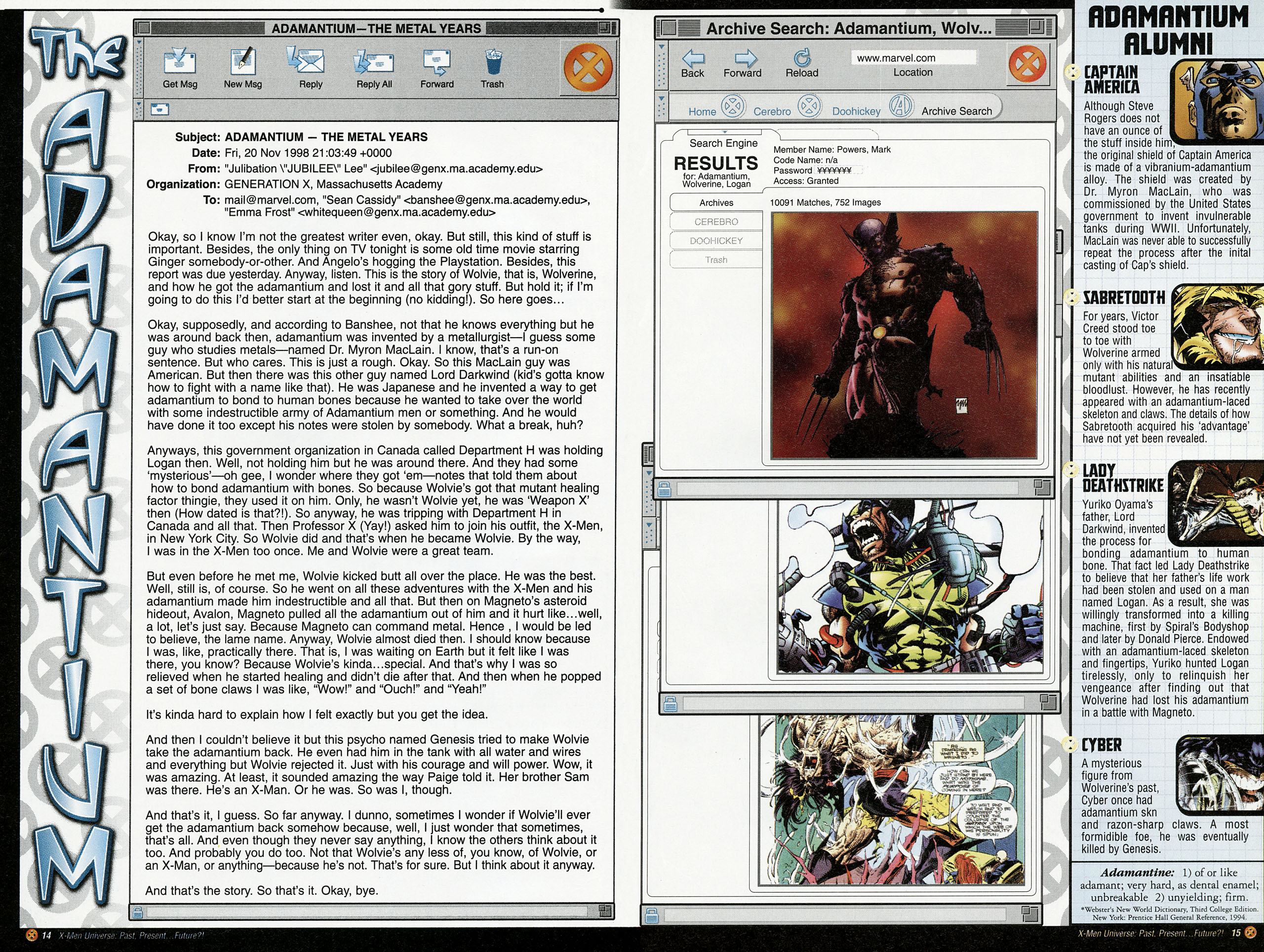Click the SABRETOOTH heading
Viewport: 1264px width, 952px height.
(x=1125, y=298)
